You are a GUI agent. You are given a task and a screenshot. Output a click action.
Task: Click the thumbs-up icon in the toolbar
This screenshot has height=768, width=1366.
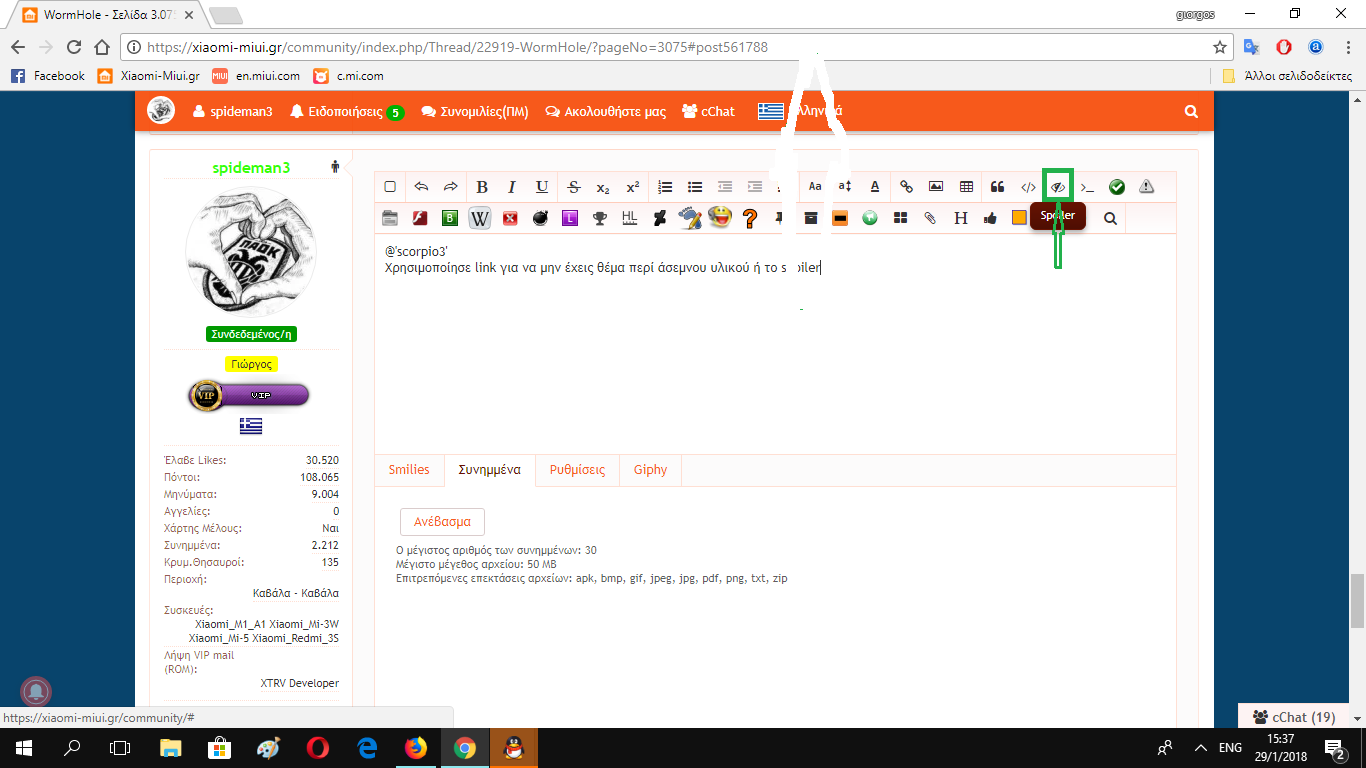click(990, 218)
